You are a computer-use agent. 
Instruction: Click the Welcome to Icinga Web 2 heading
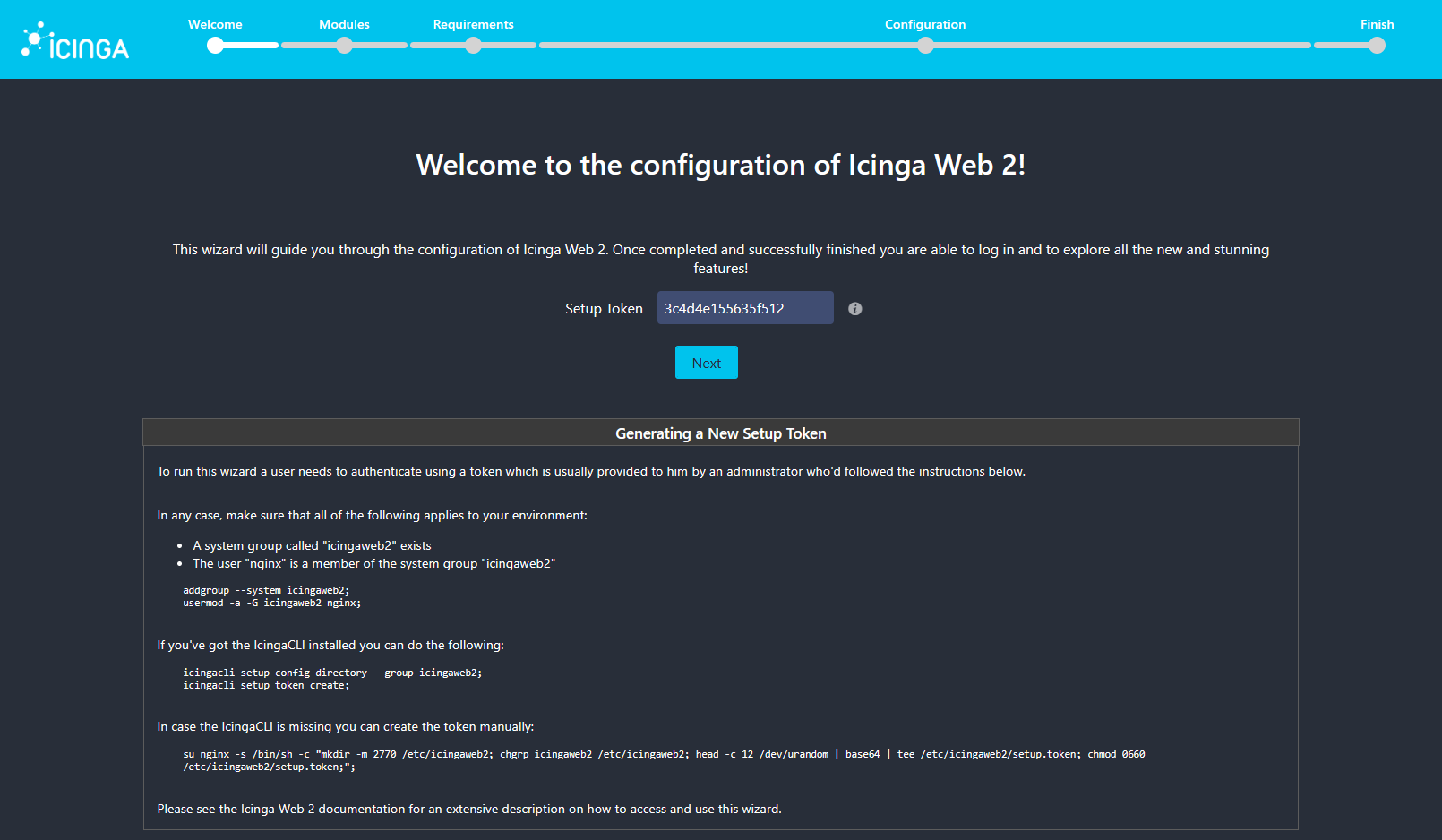click(x=721, y=165)
